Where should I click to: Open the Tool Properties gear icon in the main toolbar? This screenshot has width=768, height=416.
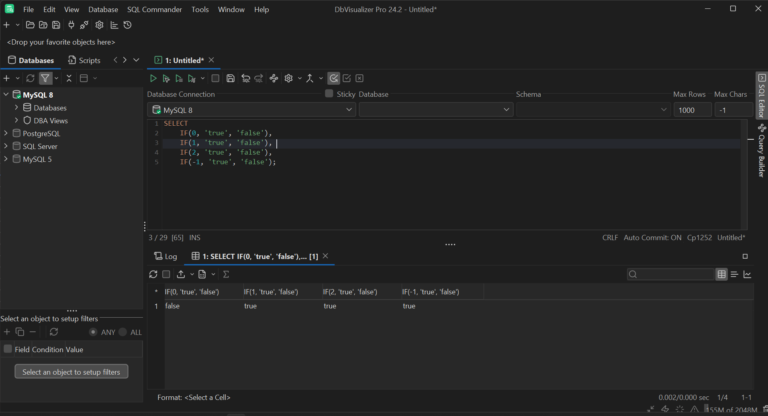coord(99,25)
